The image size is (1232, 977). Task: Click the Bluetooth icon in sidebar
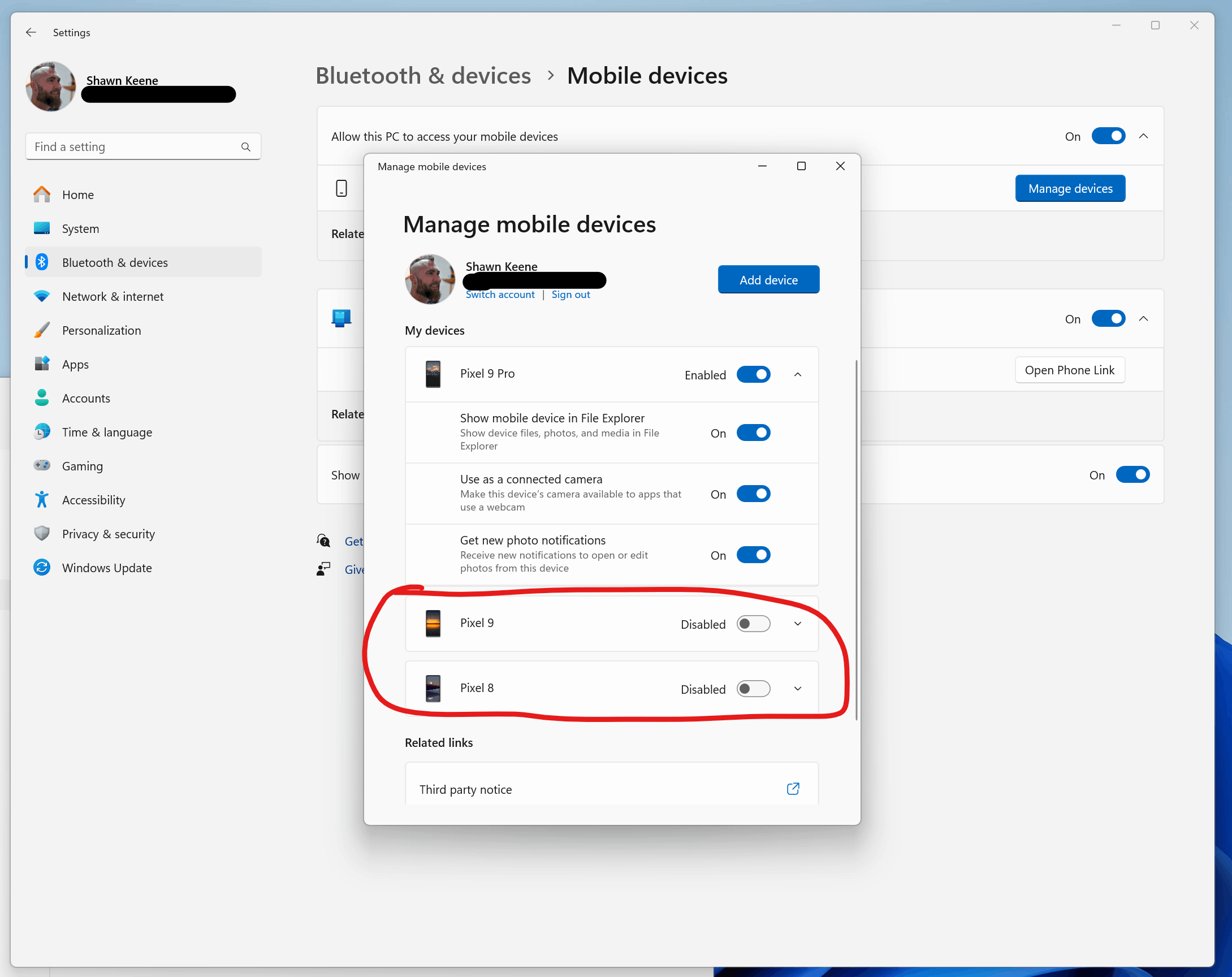coord(42,262)
